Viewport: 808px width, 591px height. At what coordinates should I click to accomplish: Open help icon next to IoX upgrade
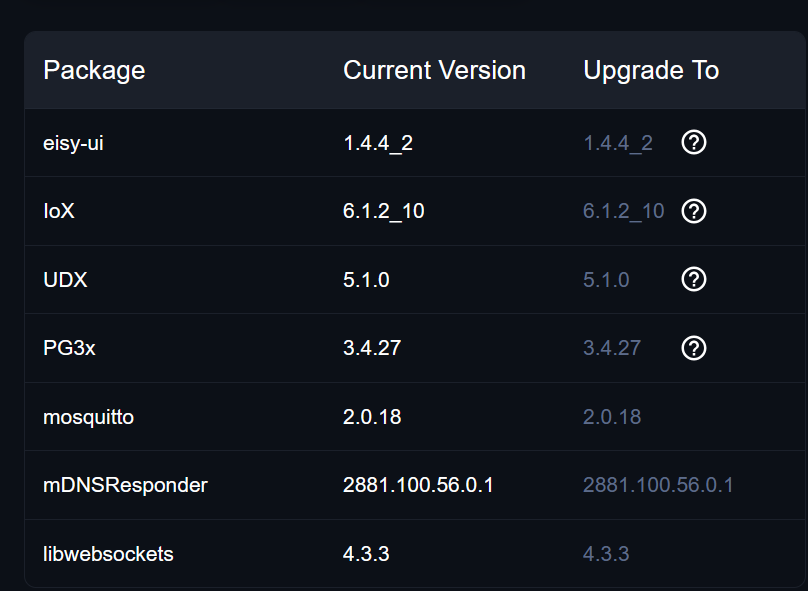coord(694,211)
